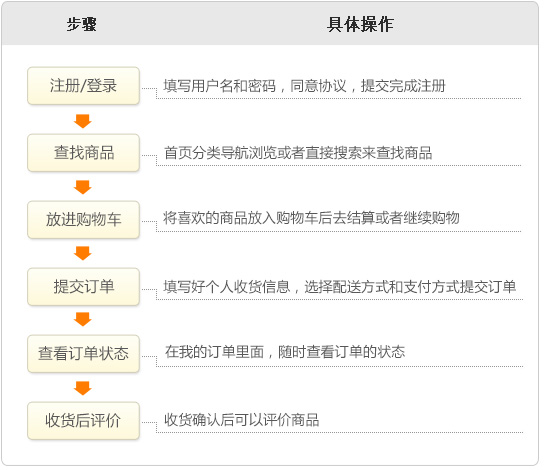
Task: Click orange arrow below 注册/登录
Action: 83,121
